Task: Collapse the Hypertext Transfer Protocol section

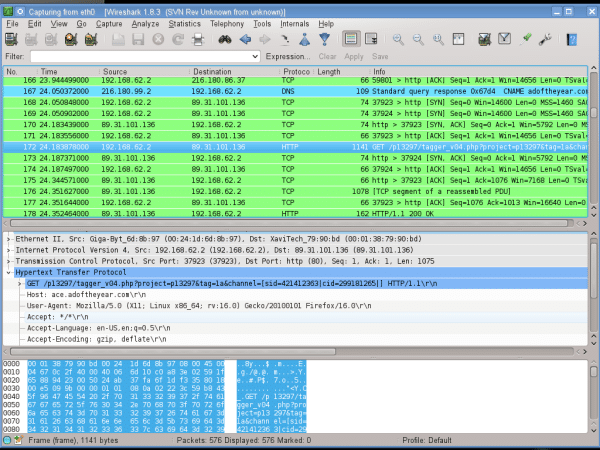Action: [8, 272]
